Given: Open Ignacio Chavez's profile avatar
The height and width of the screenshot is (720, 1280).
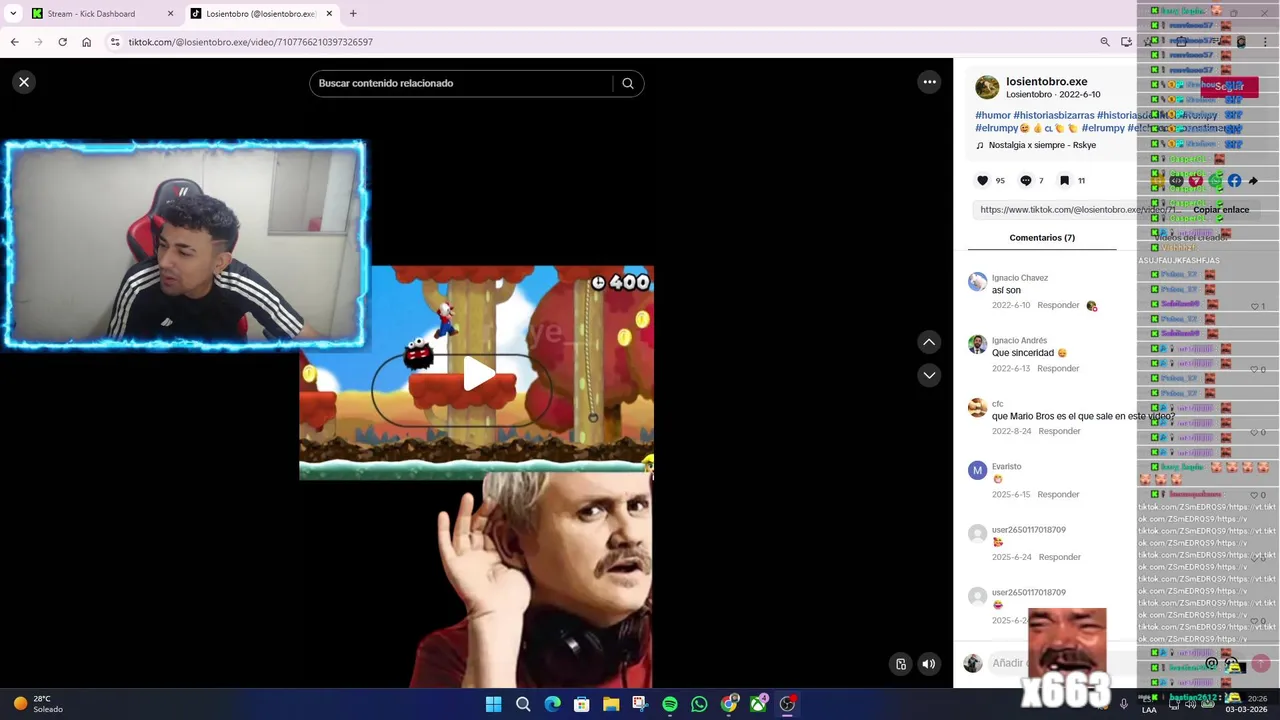Looking at the screenshot, I should coord(977,282).
